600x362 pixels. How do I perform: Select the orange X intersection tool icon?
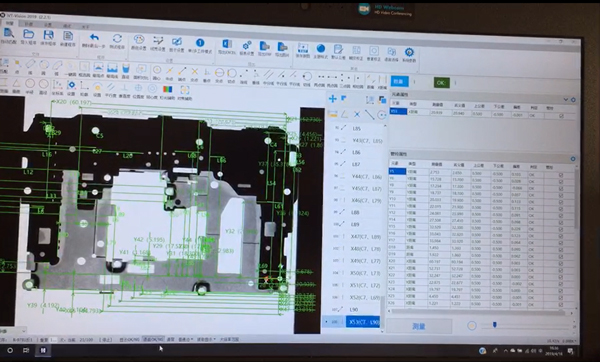(195, 72)
